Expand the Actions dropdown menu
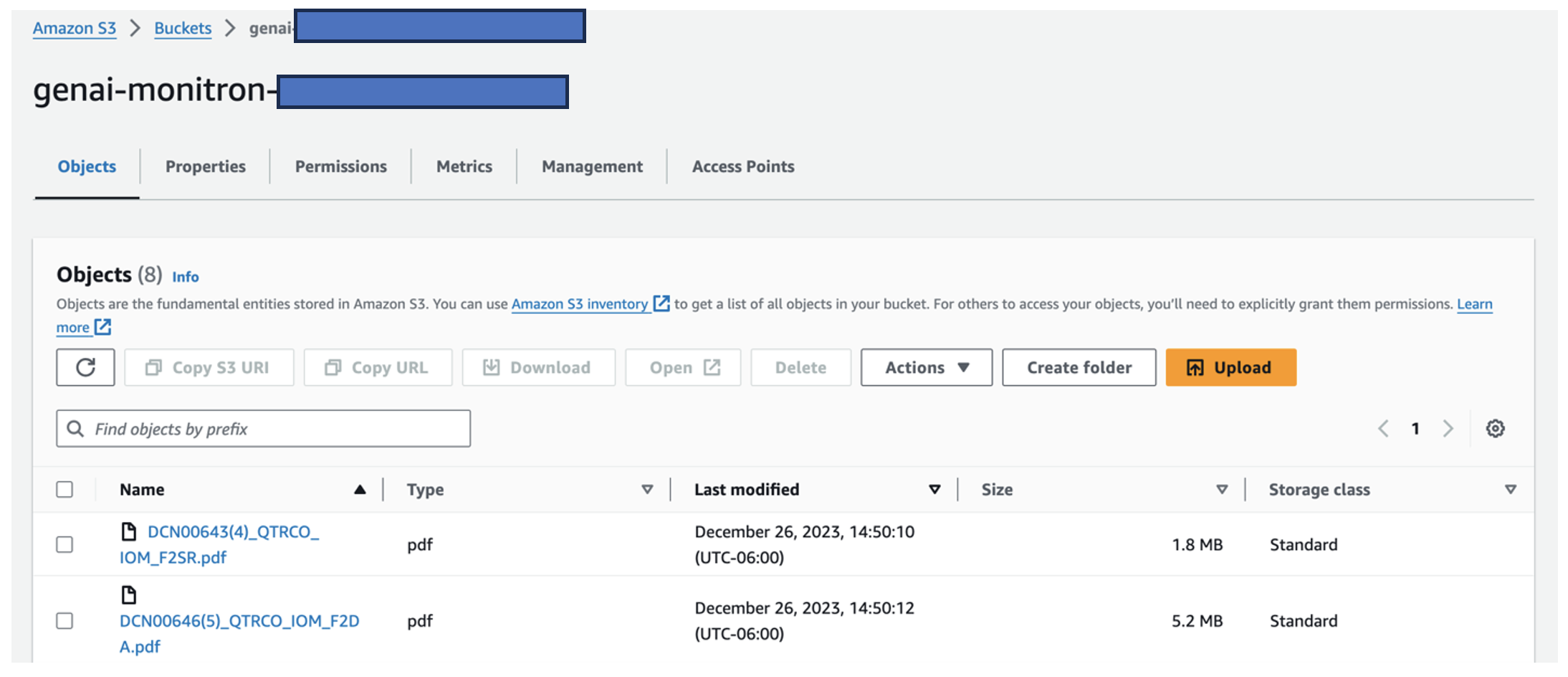This screenshot has height=677, width=1568. coord(926,367)
